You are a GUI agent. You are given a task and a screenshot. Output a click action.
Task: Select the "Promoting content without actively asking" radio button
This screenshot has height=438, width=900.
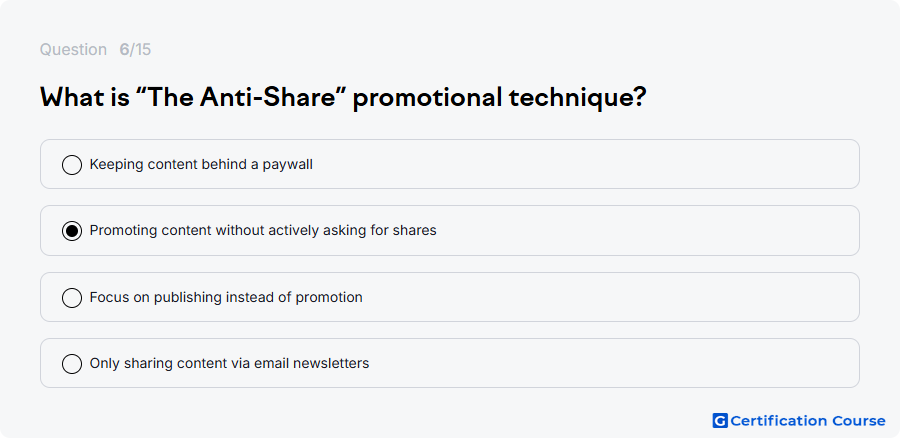pyautogui.click(x=72, y=231)
